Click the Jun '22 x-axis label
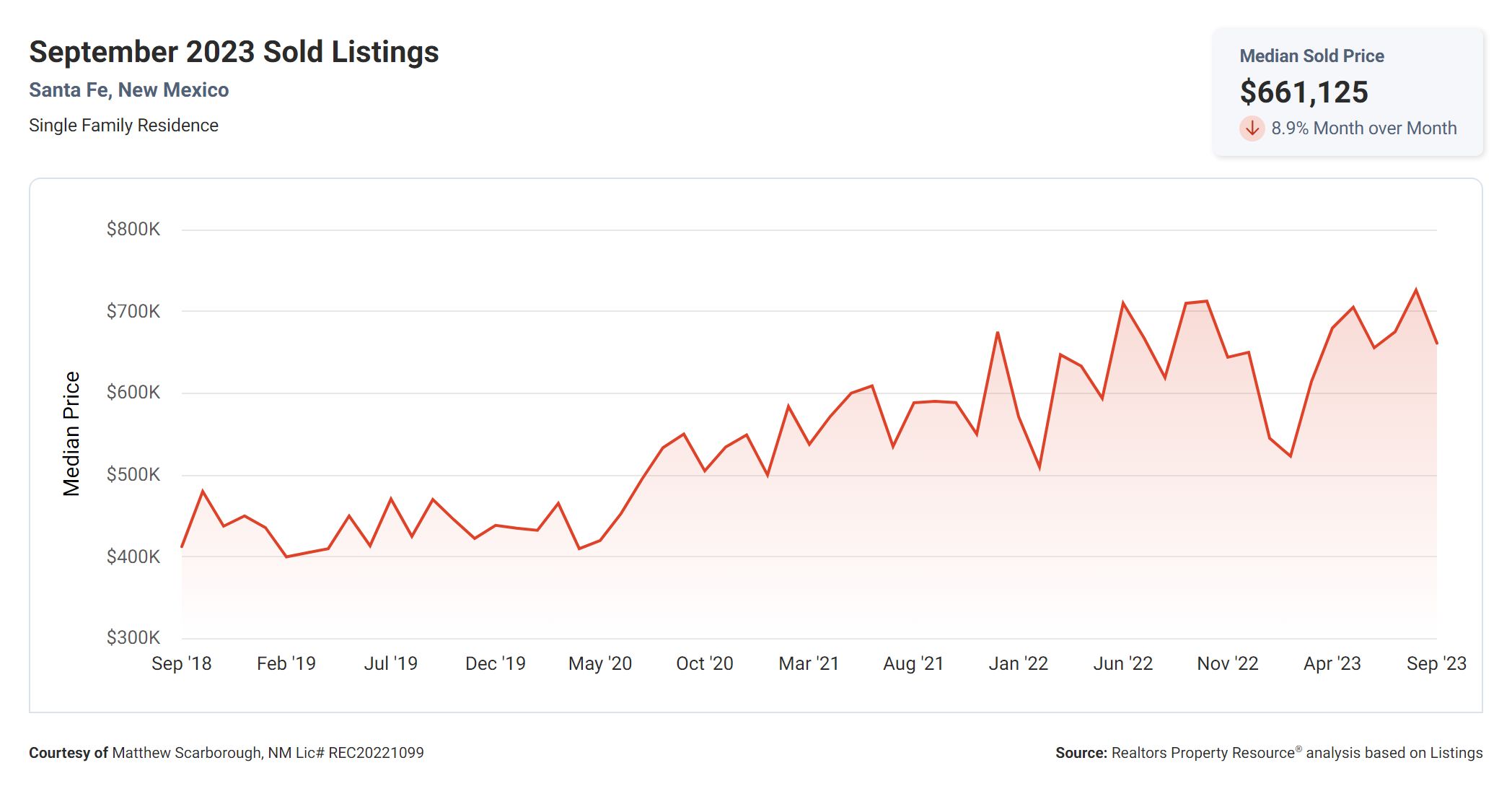 point(1123,663)
